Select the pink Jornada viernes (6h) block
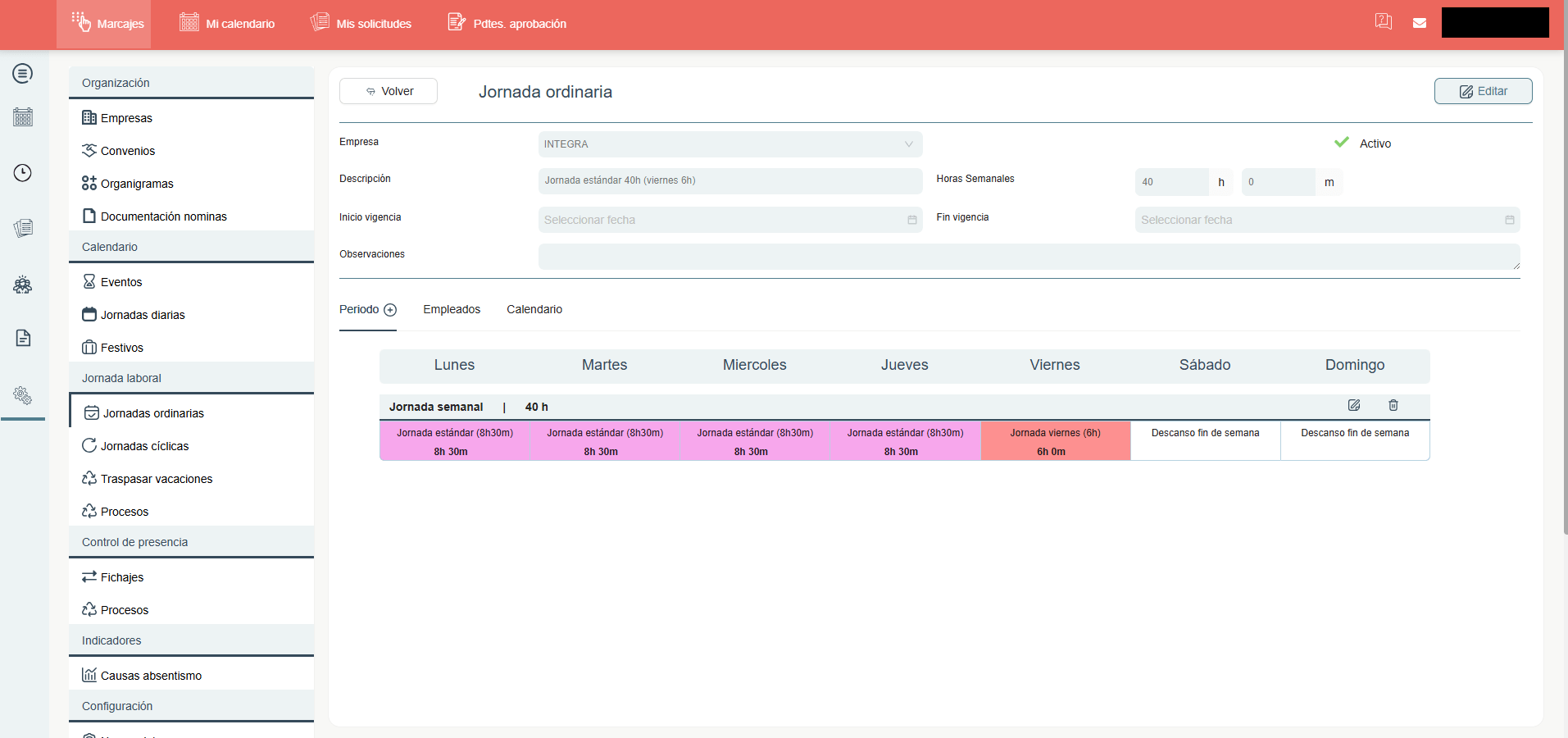The height and width of the screenshot is (738, 1568). click(1055, 441)
